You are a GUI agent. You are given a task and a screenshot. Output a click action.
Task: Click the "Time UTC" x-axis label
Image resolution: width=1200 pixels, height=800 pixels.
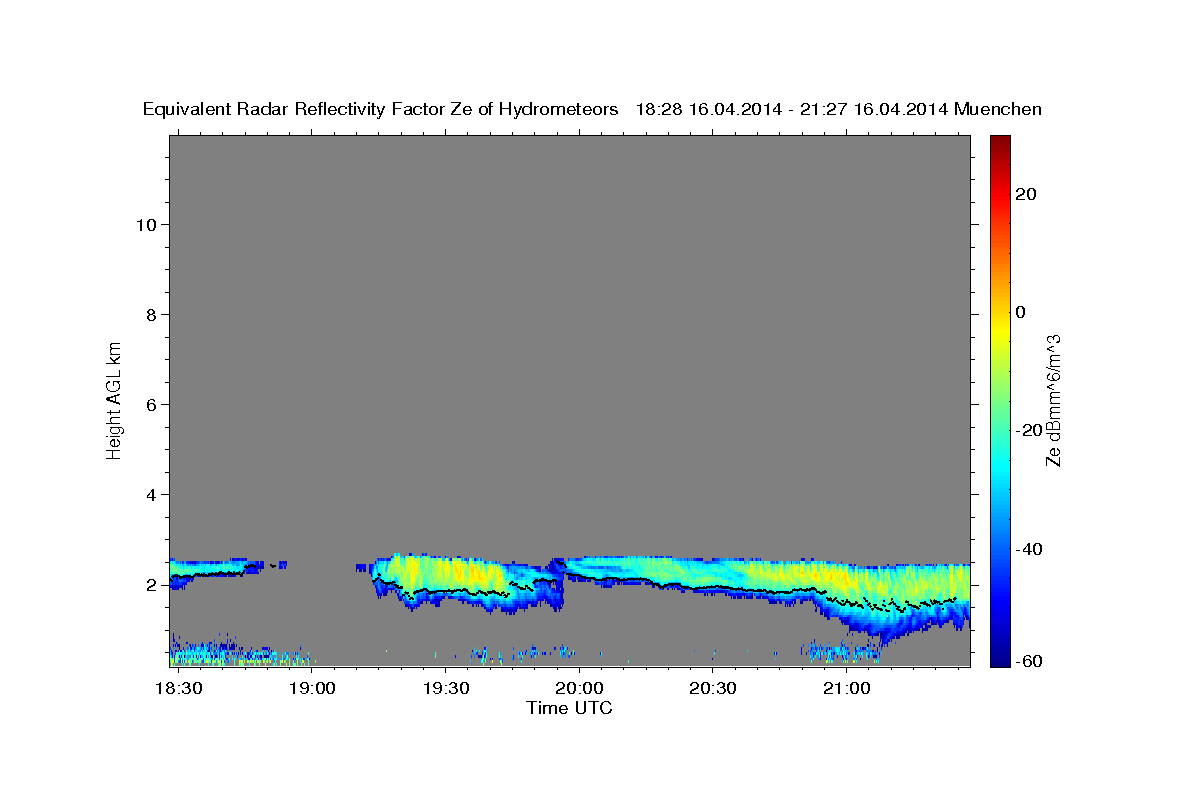(569, 708)
